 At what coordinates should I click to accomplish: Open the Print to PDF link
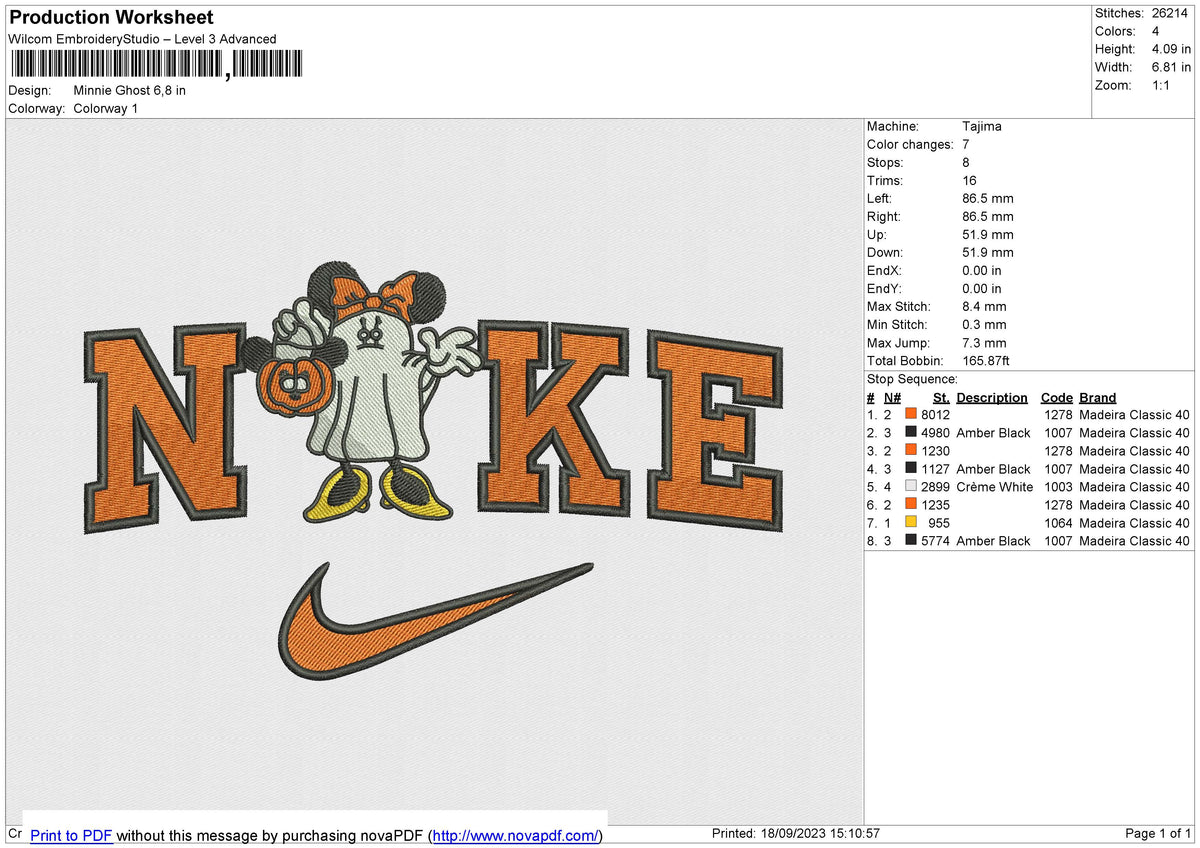point(71,835)
